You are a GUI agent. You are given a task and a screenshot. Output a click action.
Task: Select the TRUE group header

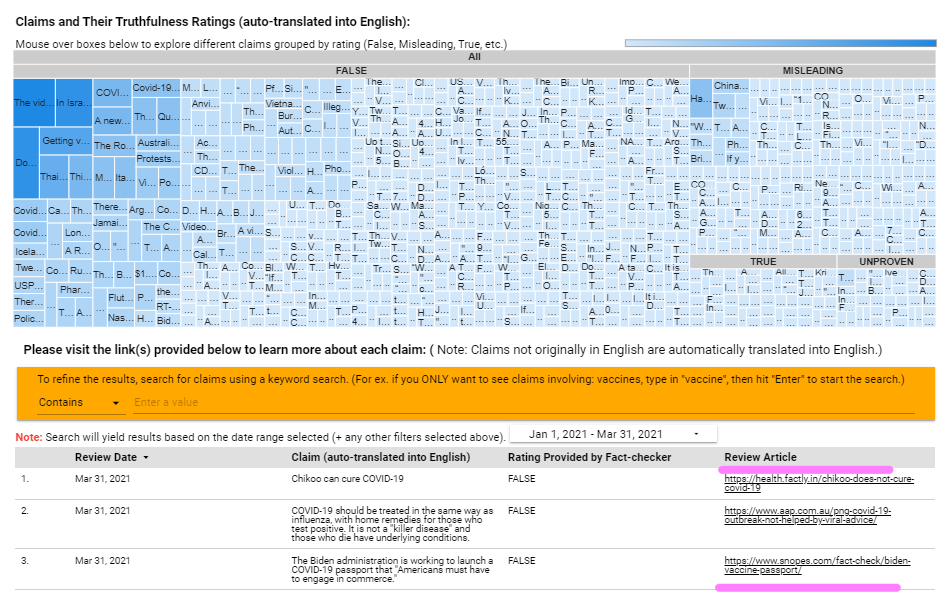click(x=762, y=261)
